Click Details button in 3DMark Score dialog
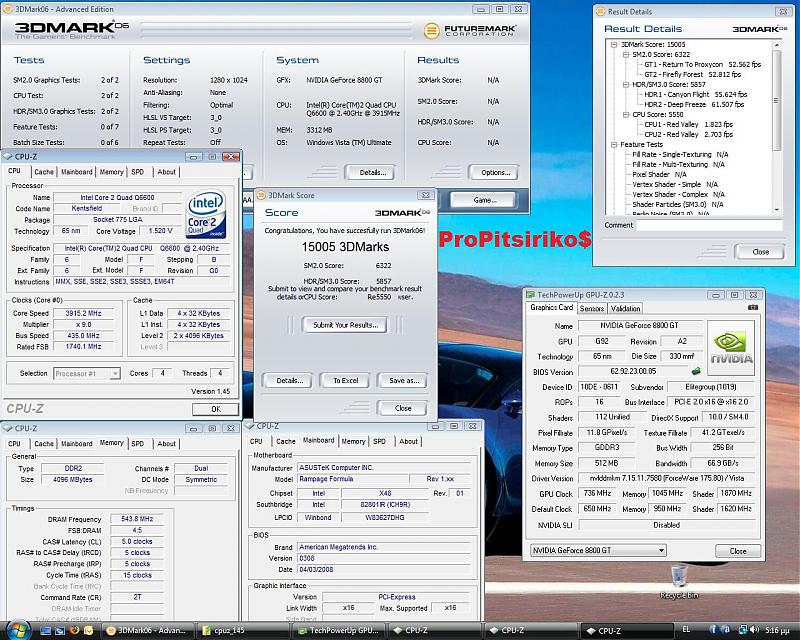The image size is (800, 640). pyautogui.click(x=289, y=381)
